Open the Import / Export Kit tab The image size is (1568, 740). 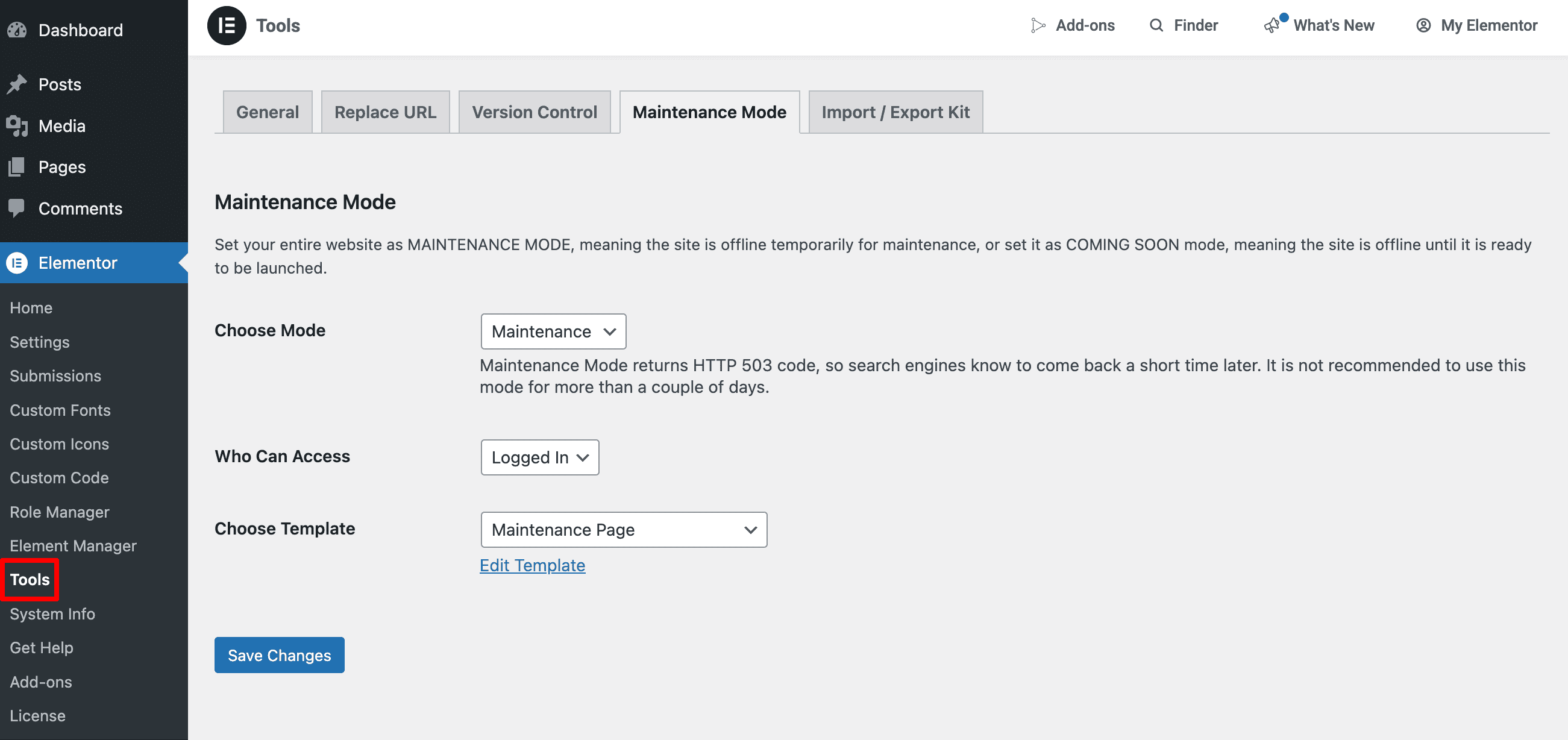(895, 112)
